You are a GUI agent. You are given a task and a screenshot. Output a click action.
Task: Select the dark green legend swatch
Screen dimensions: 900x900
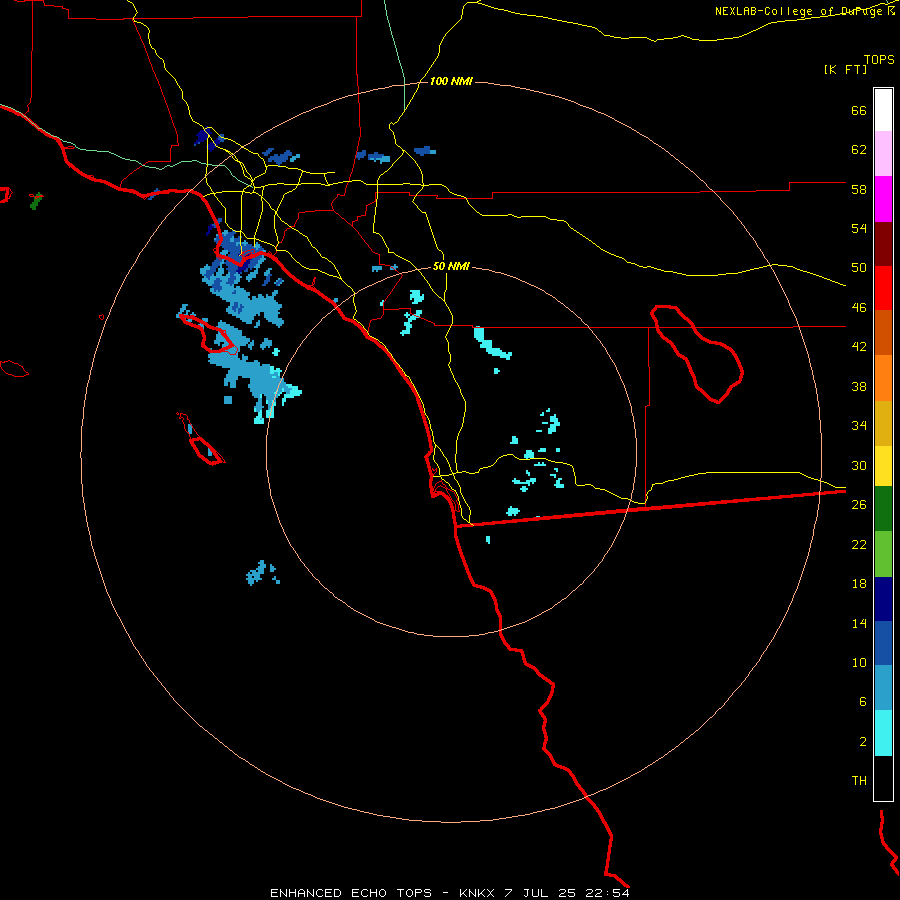[x=883, y=509]
